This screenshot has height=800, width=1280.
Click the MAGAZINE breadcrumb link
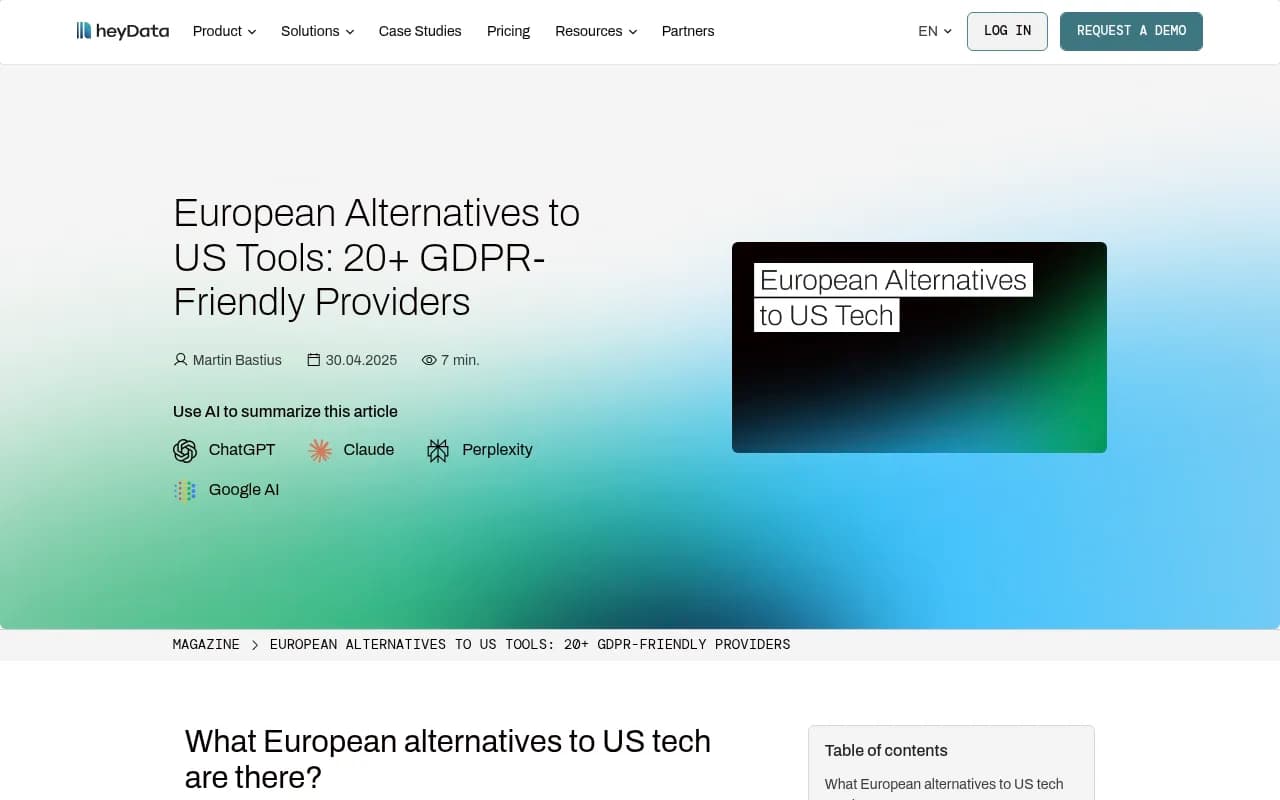tap(206, 645)
